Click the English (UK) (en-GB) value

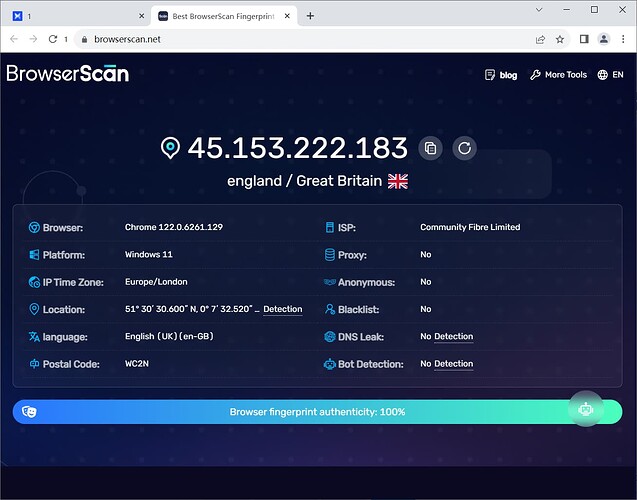169,336
